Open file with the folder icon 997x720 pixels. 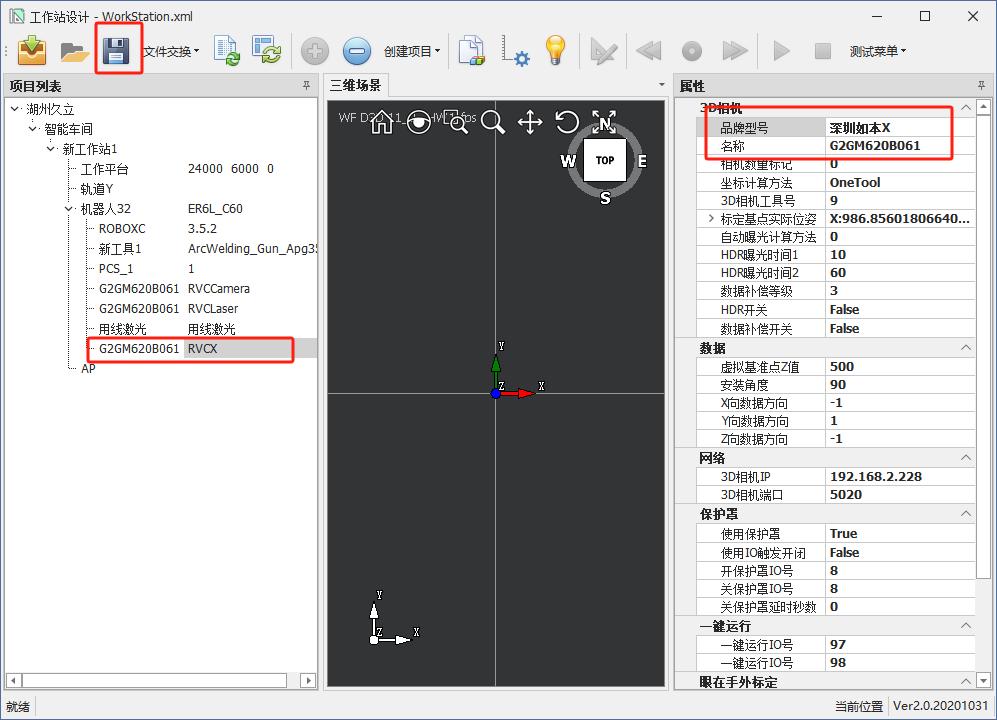[x=74, y=50]
